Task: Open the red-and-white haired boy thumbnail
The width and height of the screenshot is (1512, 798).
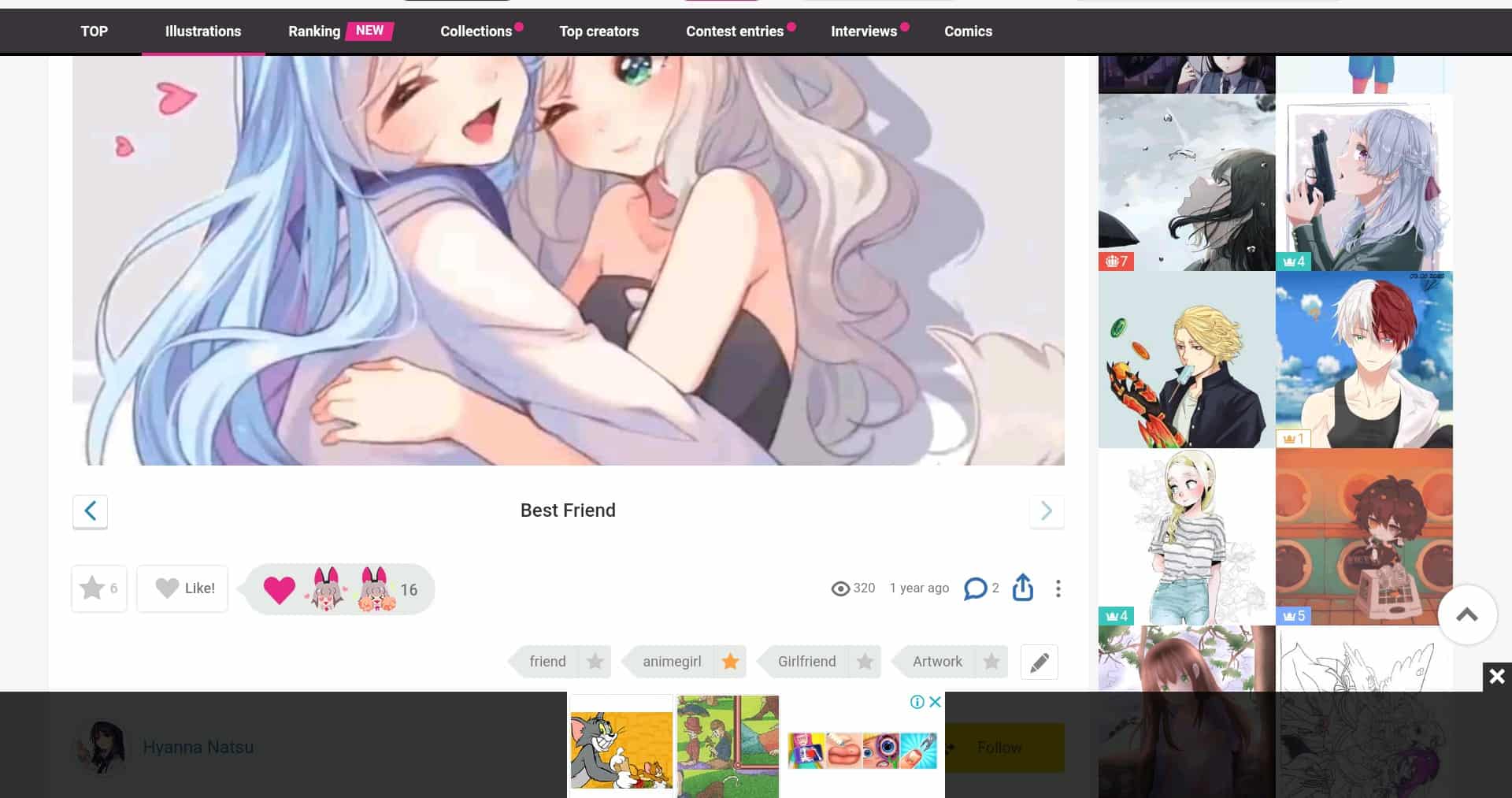Action: [1364, 360]
